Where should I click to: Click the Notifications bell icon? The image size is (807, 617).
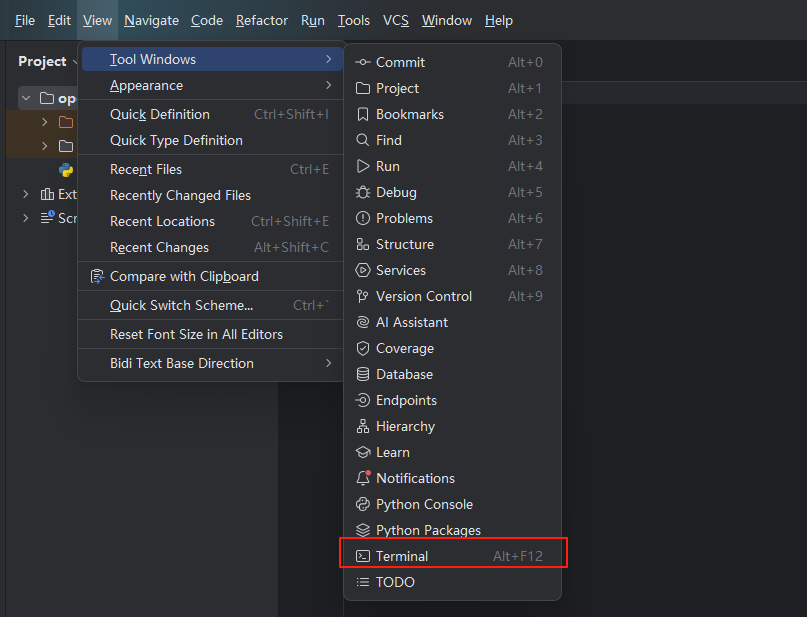coord(363,478)
